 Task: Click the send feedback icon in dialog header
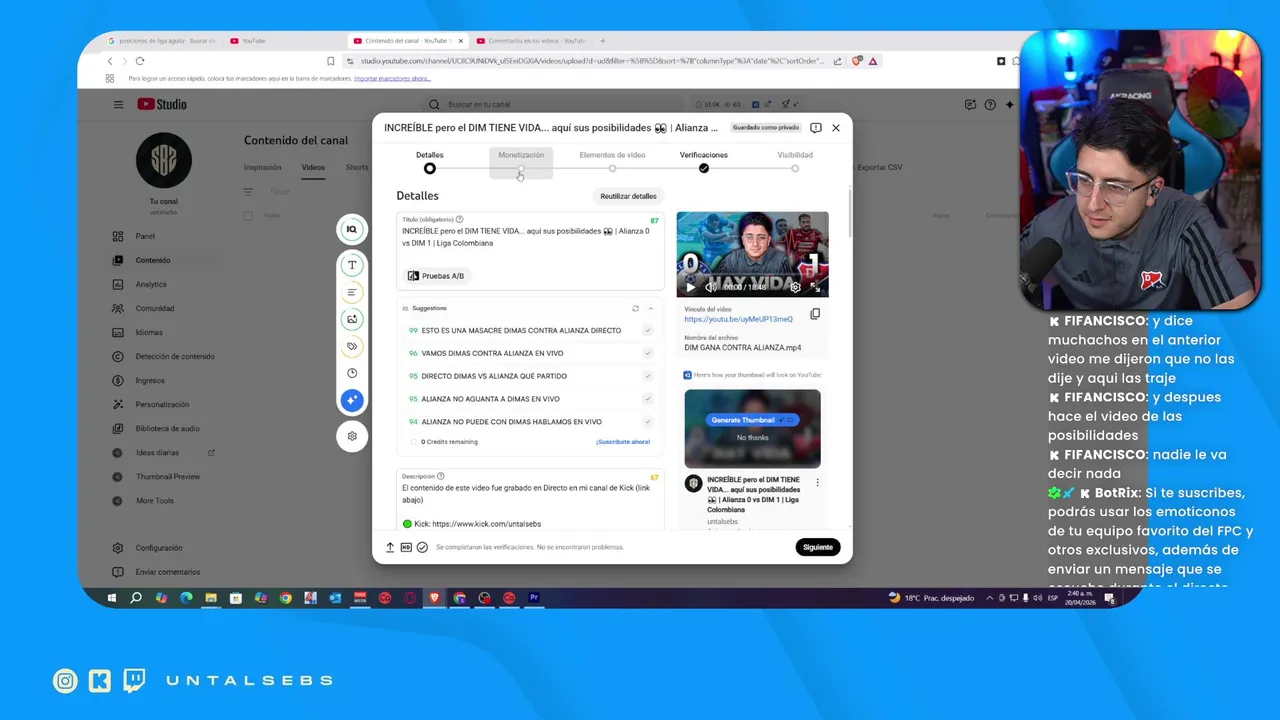point(816,128)
